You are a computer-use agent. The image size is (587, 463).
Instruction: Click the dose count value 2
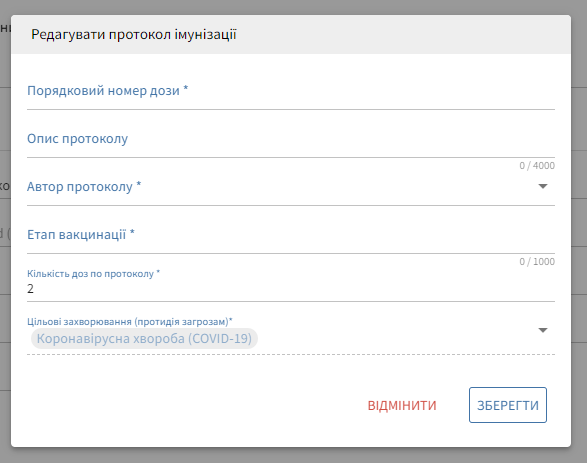click(30, 289)
